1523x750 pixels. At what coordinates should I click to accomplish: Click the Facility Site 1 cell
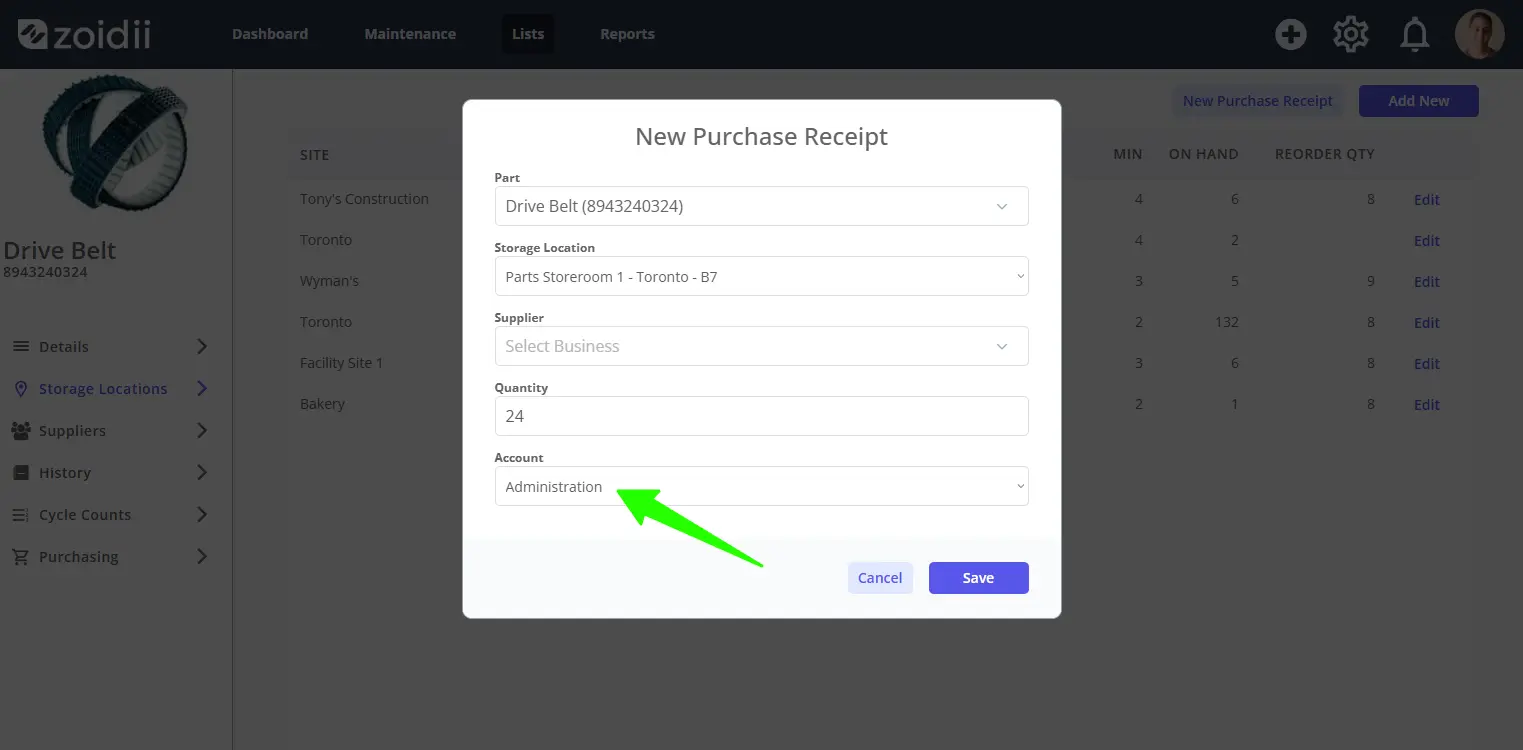pos(341,363)
